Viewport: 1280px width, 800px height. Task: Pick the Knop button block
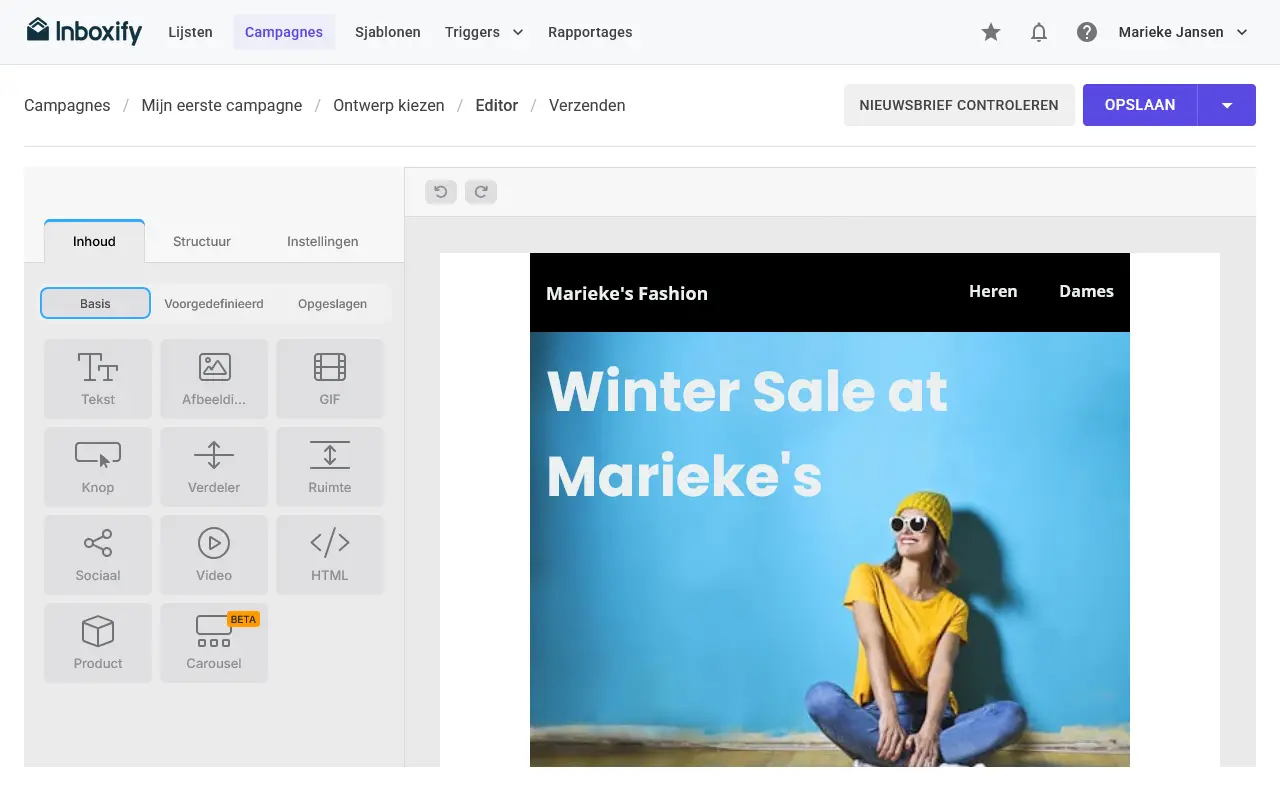point(98,467)
